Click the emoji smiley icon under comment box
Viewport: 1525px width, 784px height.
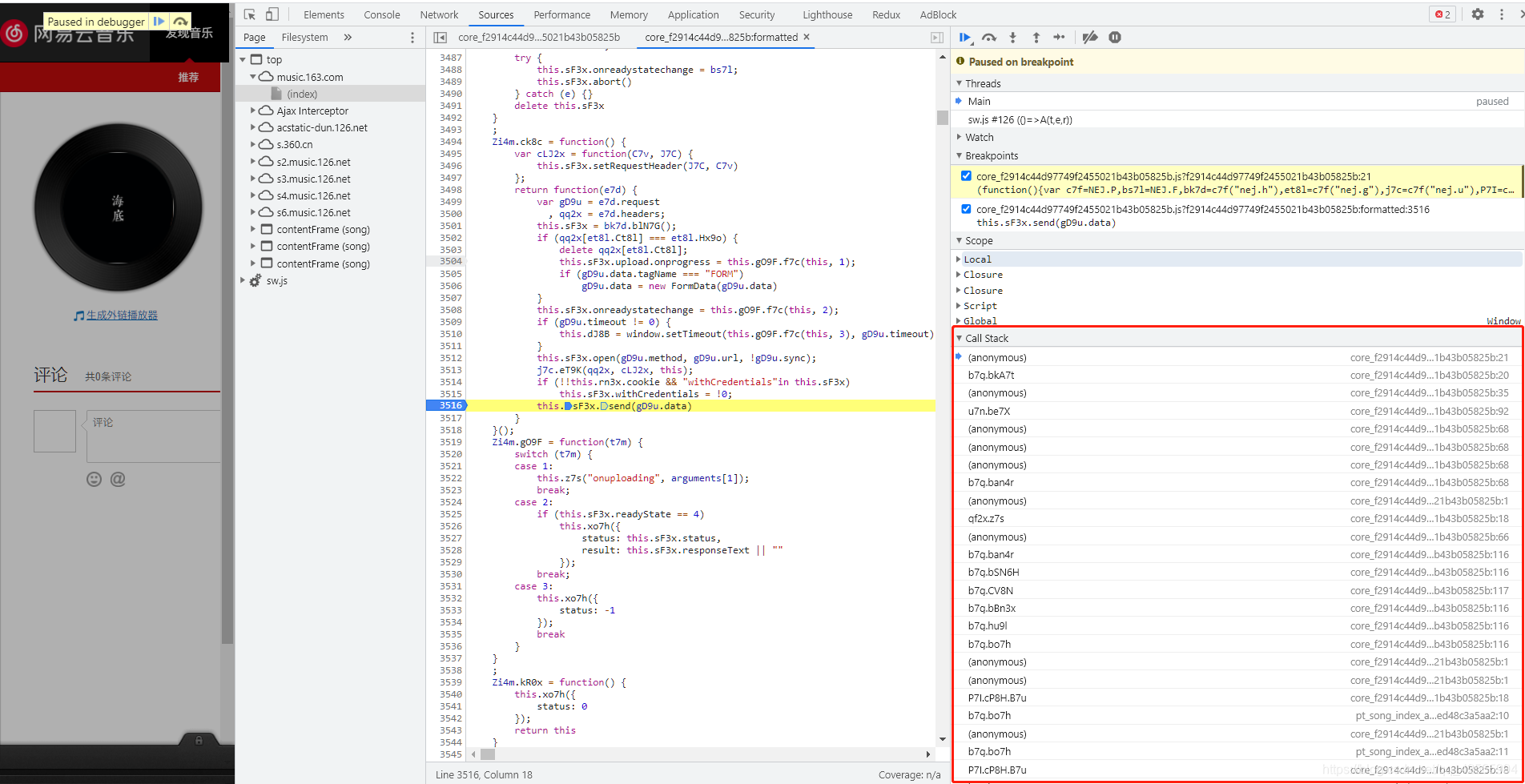click(95, 479)
